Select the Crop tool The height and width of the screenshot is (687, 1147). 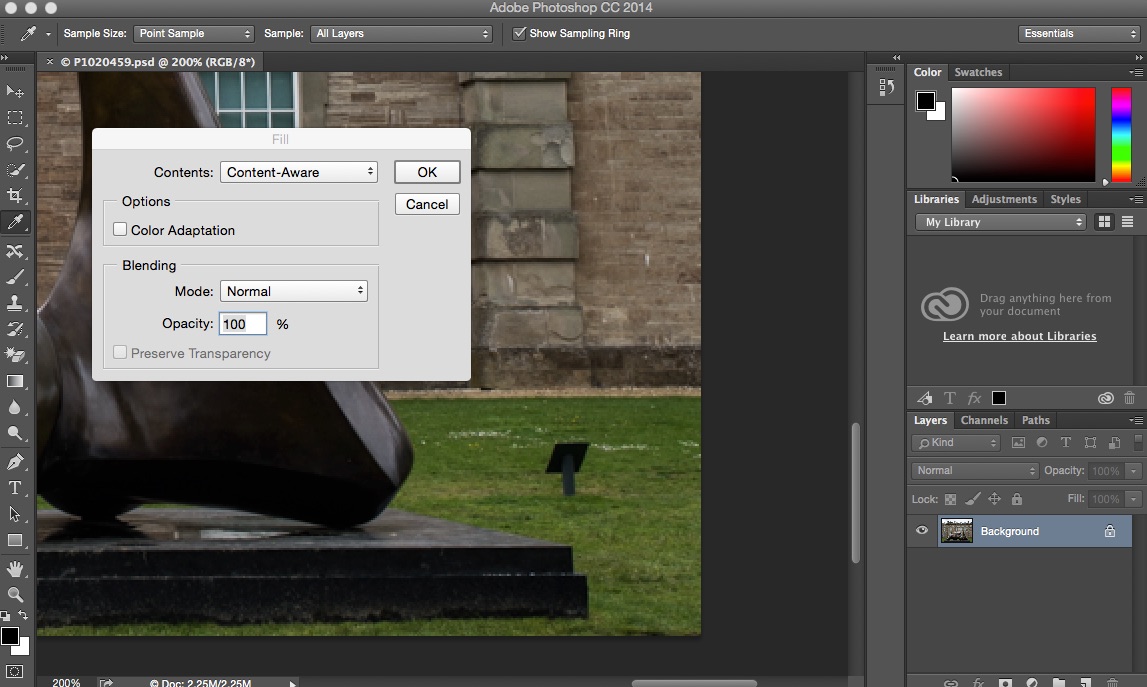15,196
